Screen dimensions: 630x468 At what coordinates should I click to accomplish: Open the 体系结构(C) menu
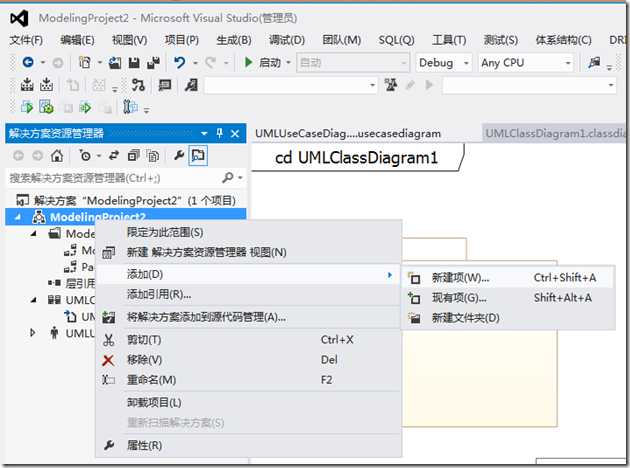click(563, 40)
